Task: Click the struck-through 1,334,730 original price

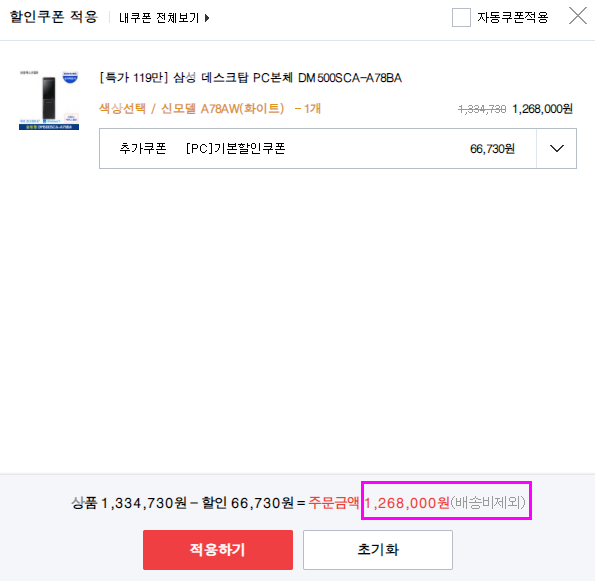Action: 482,109
